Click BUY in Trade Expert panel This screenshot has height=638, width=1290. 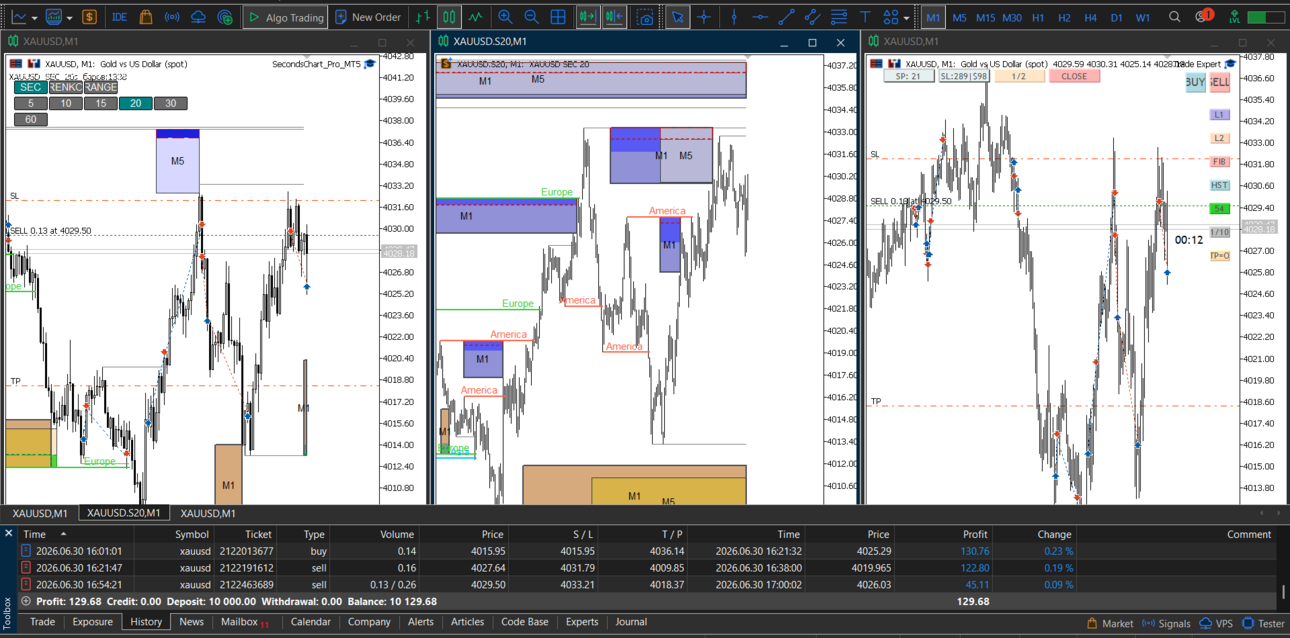tap(1195, 82)
